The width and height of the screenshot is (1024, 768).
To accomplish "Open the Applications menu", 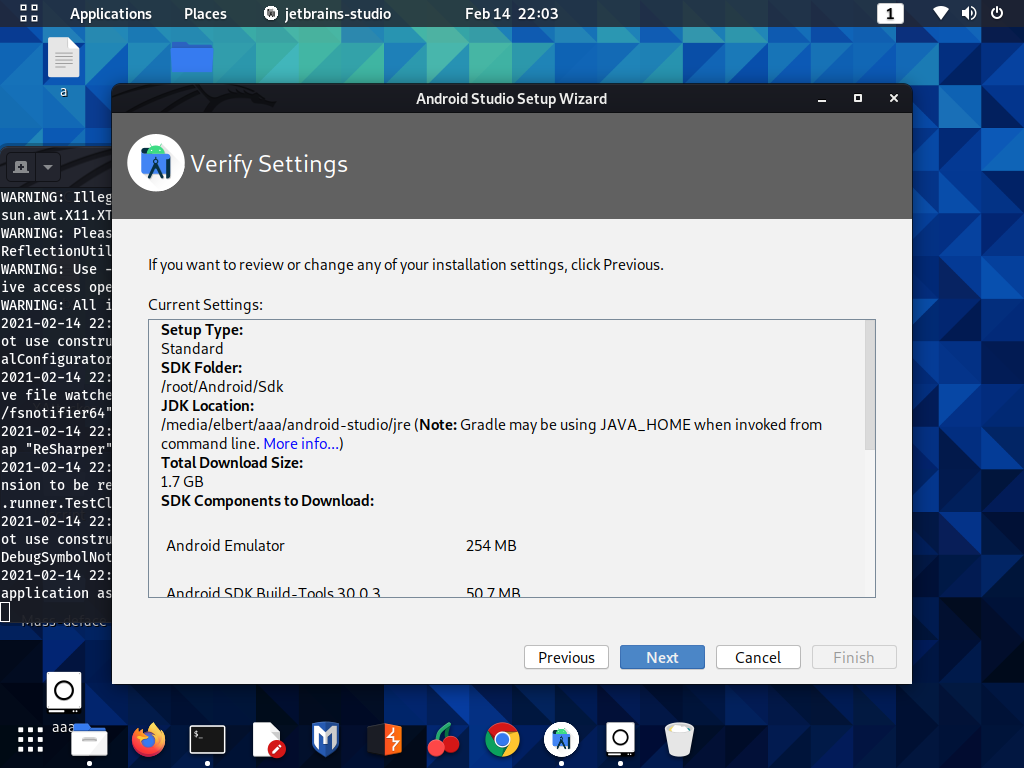I will 110,14.
